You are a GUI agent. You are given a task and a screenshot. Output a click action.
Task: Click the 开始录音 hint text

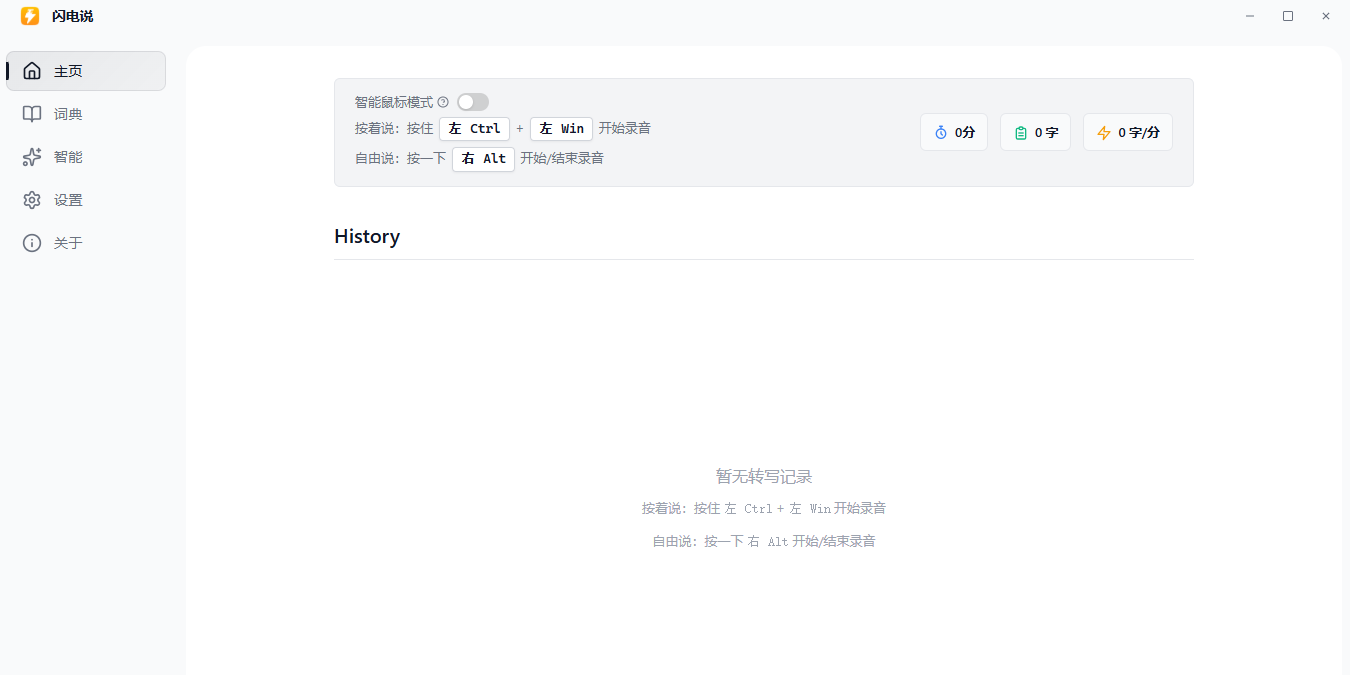point(623,128)
